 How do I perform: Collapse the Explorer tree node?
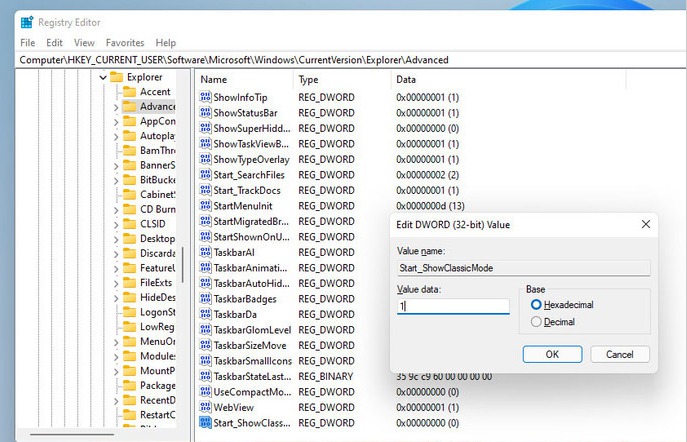tap(103, 78)
